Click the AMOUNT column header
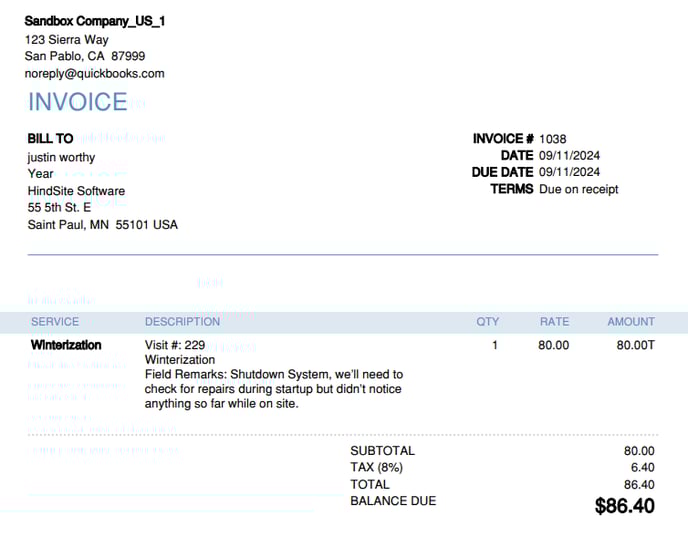Viewport: 688px width, 537px height. [631, 322]
